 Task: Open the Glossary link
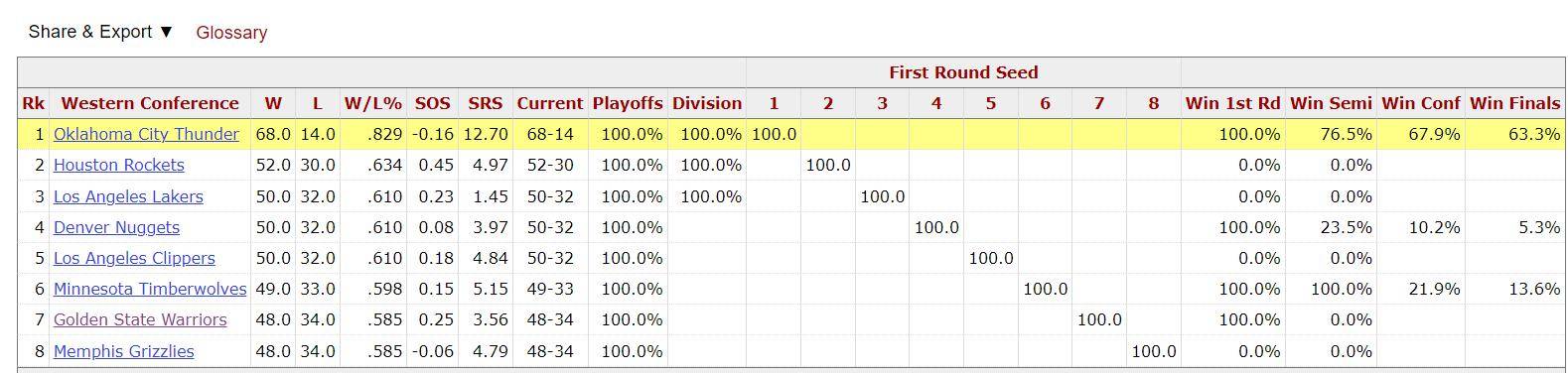(x=231, y=33)
